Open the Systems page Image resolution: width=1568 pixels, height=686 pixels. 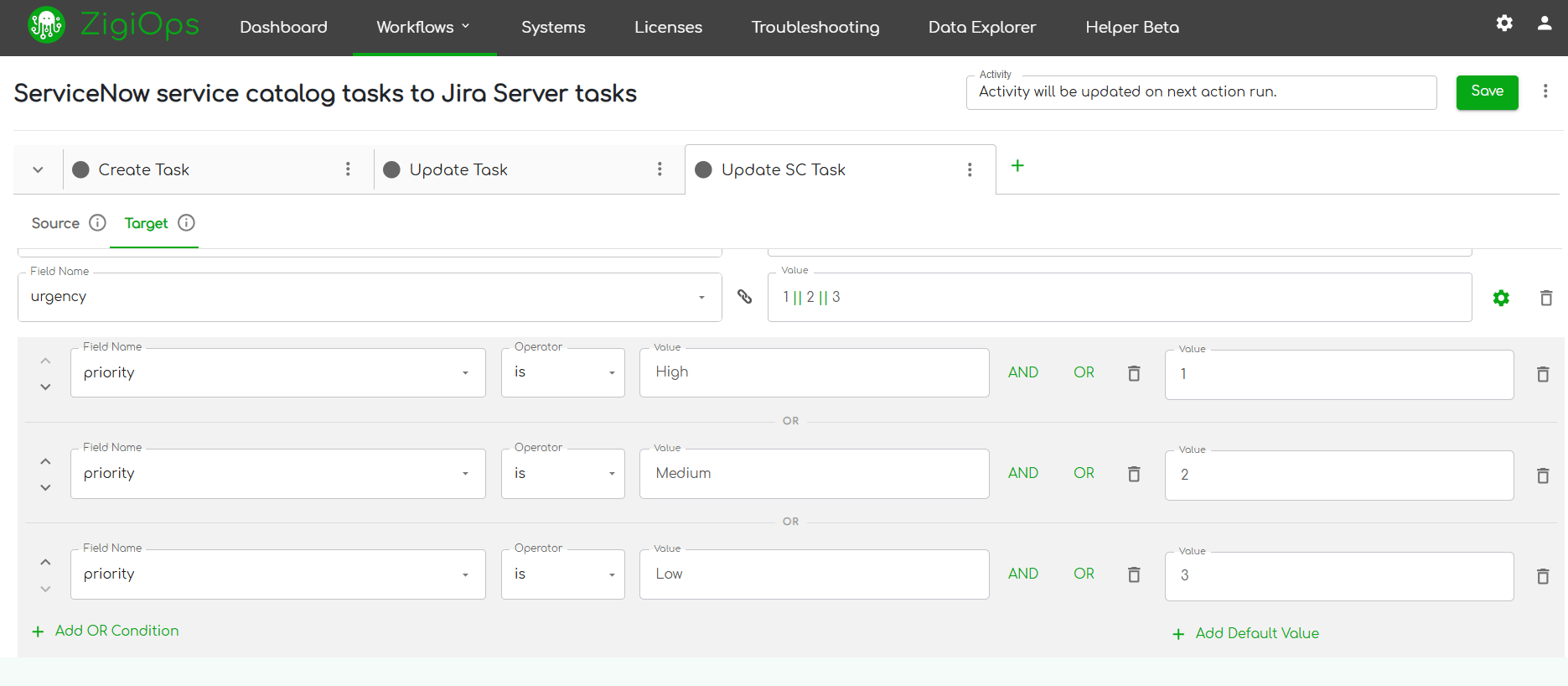point(553,27)
